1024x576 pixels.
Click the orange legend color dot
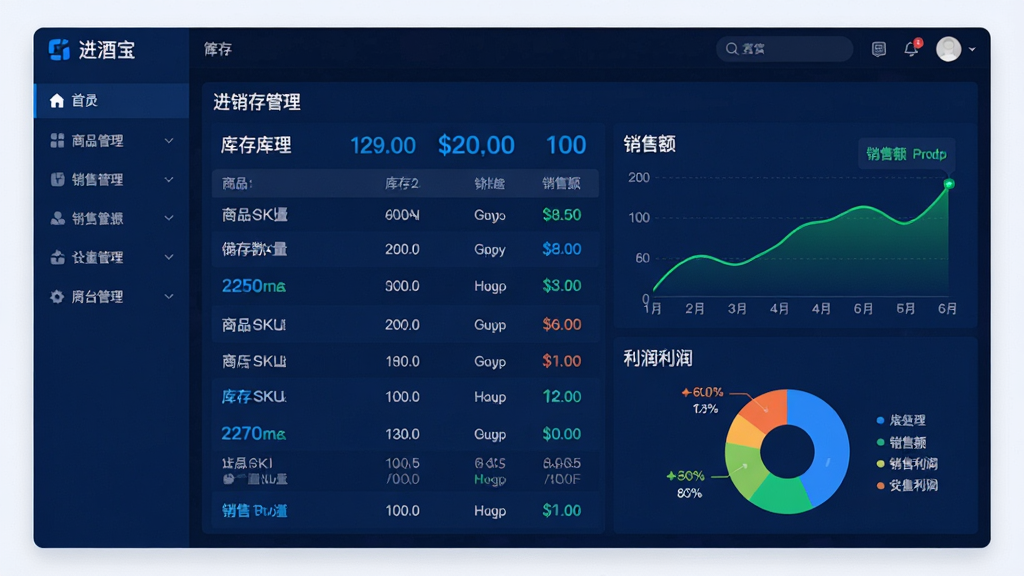880,485
